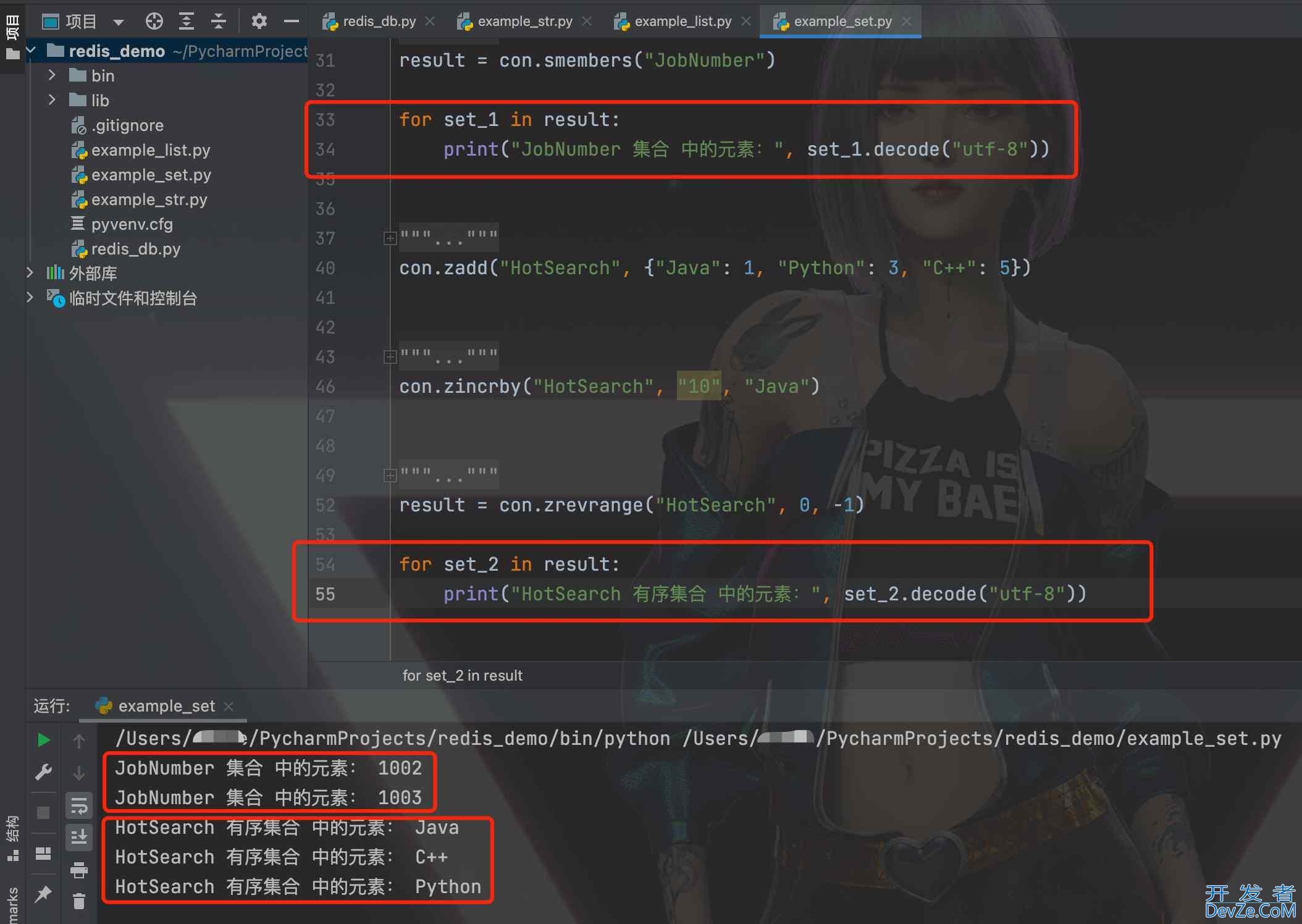Click line number 46 in gutter
This screenshot has height=924, width=1302.
pos(325,387)
